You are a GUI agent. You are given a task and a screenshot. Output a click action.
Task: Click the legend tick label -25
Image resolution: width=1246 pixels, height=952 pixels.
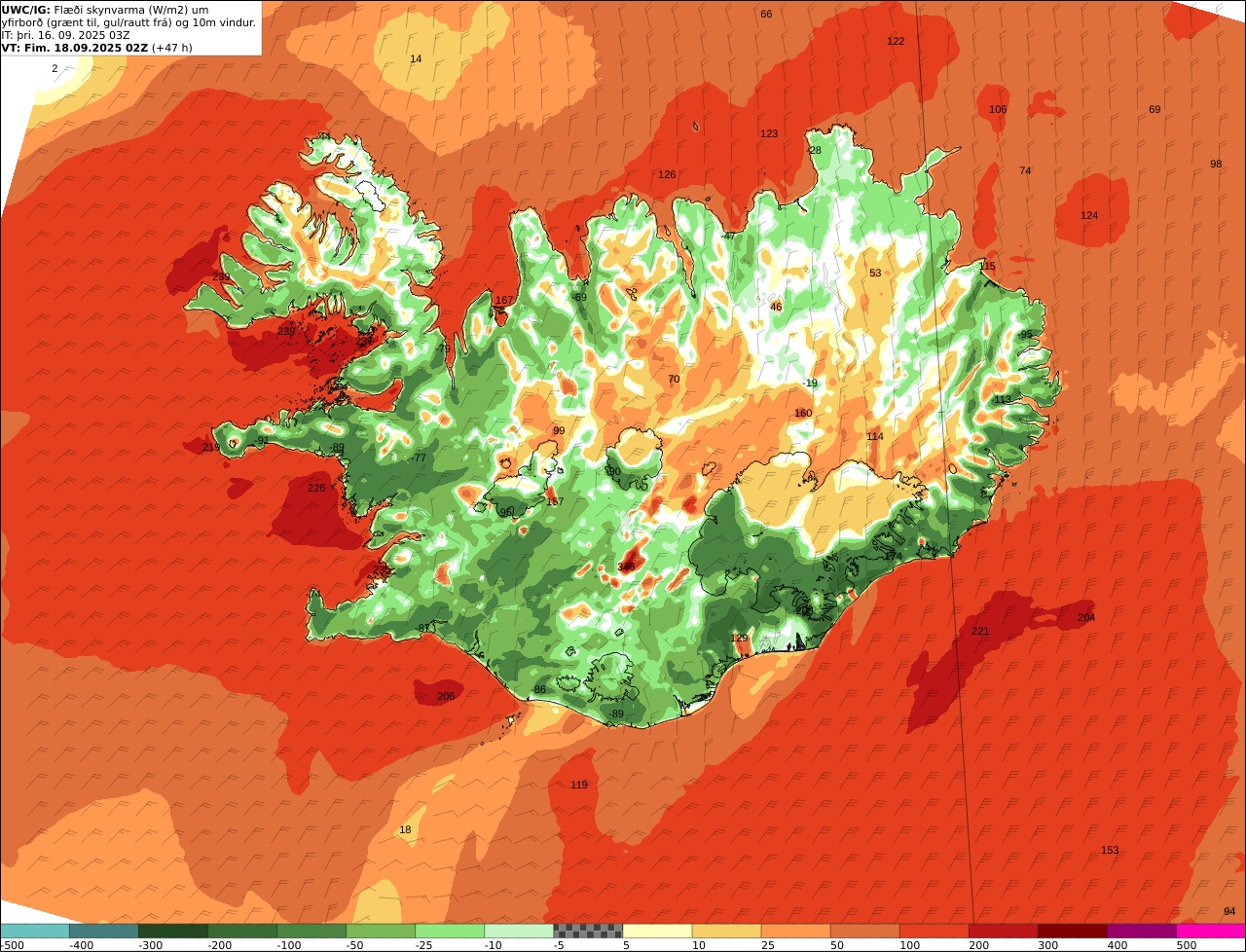point(426,945)
